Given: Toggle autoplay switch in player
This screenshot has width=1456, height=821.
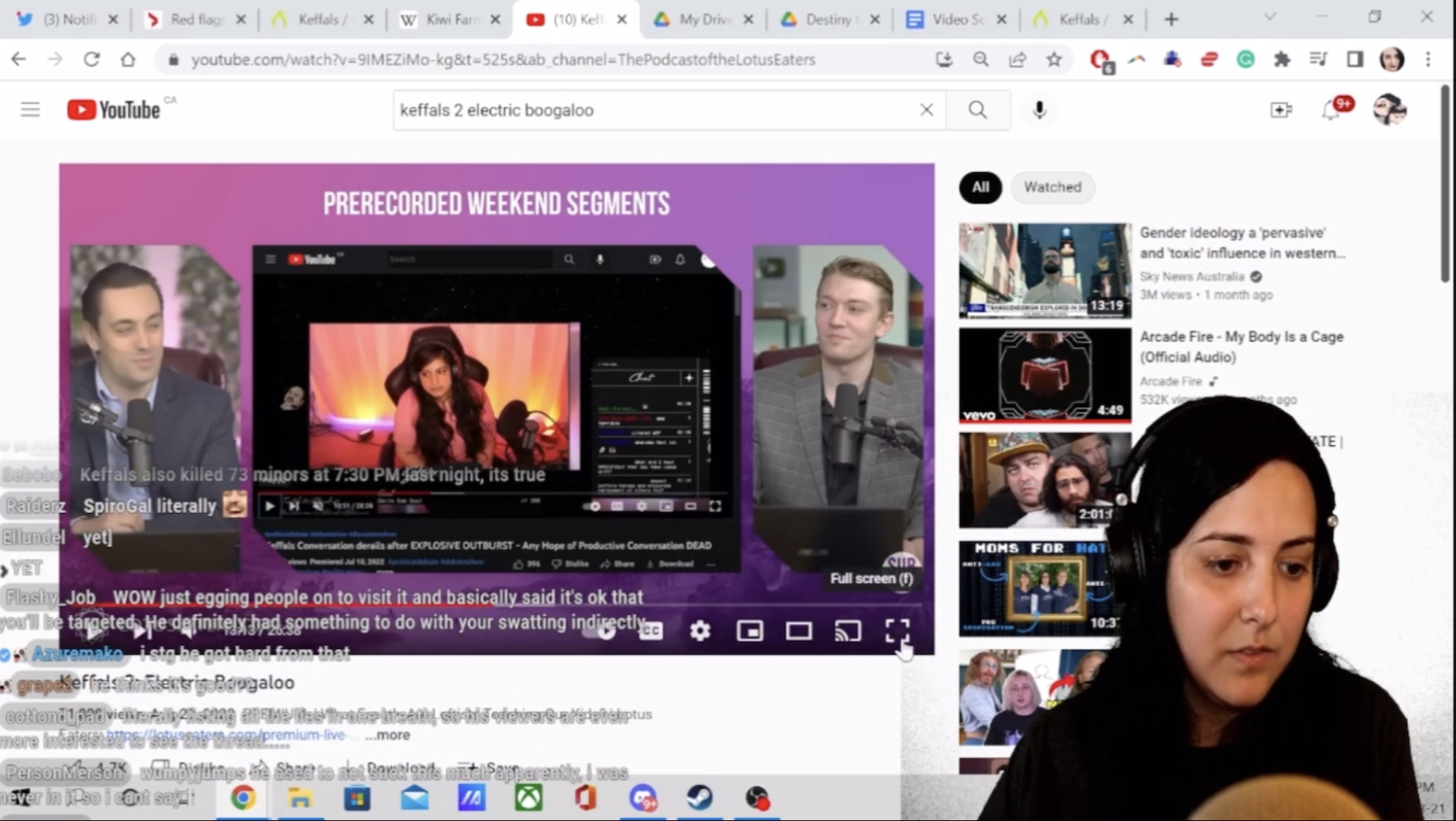Looking at the screenshot, I should click(x=601, y=631).
